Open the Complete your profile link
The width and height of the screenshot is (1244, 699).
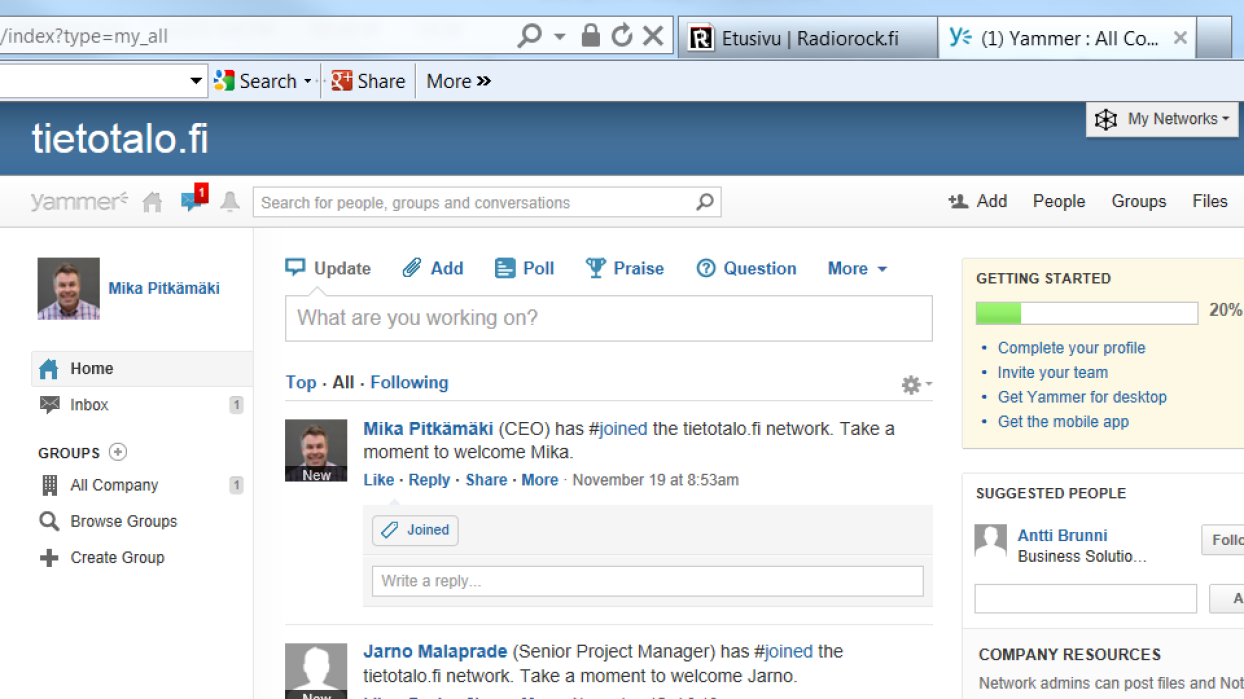tap(1072, 348)
